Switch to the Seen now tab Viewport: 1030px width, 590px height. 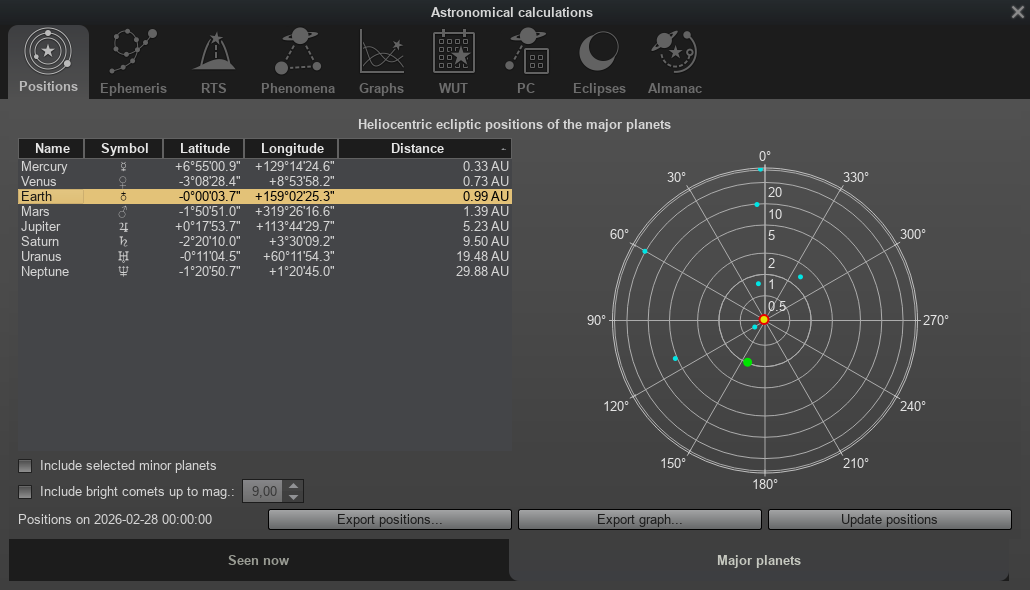(258, 560)
